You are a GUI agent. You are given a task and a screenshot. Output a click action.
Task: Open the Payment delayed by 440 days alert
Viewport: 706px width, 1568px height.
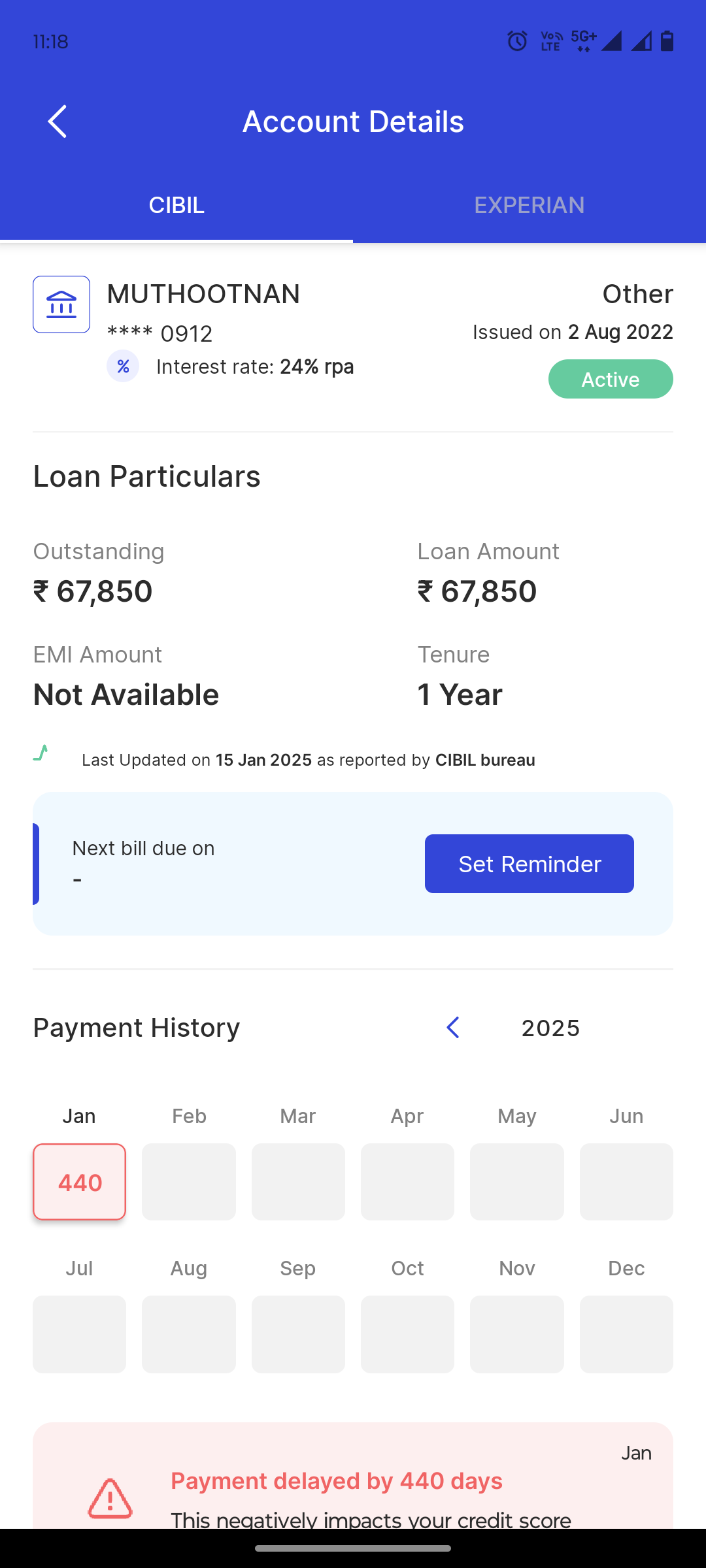click(x=353, y=1482)
